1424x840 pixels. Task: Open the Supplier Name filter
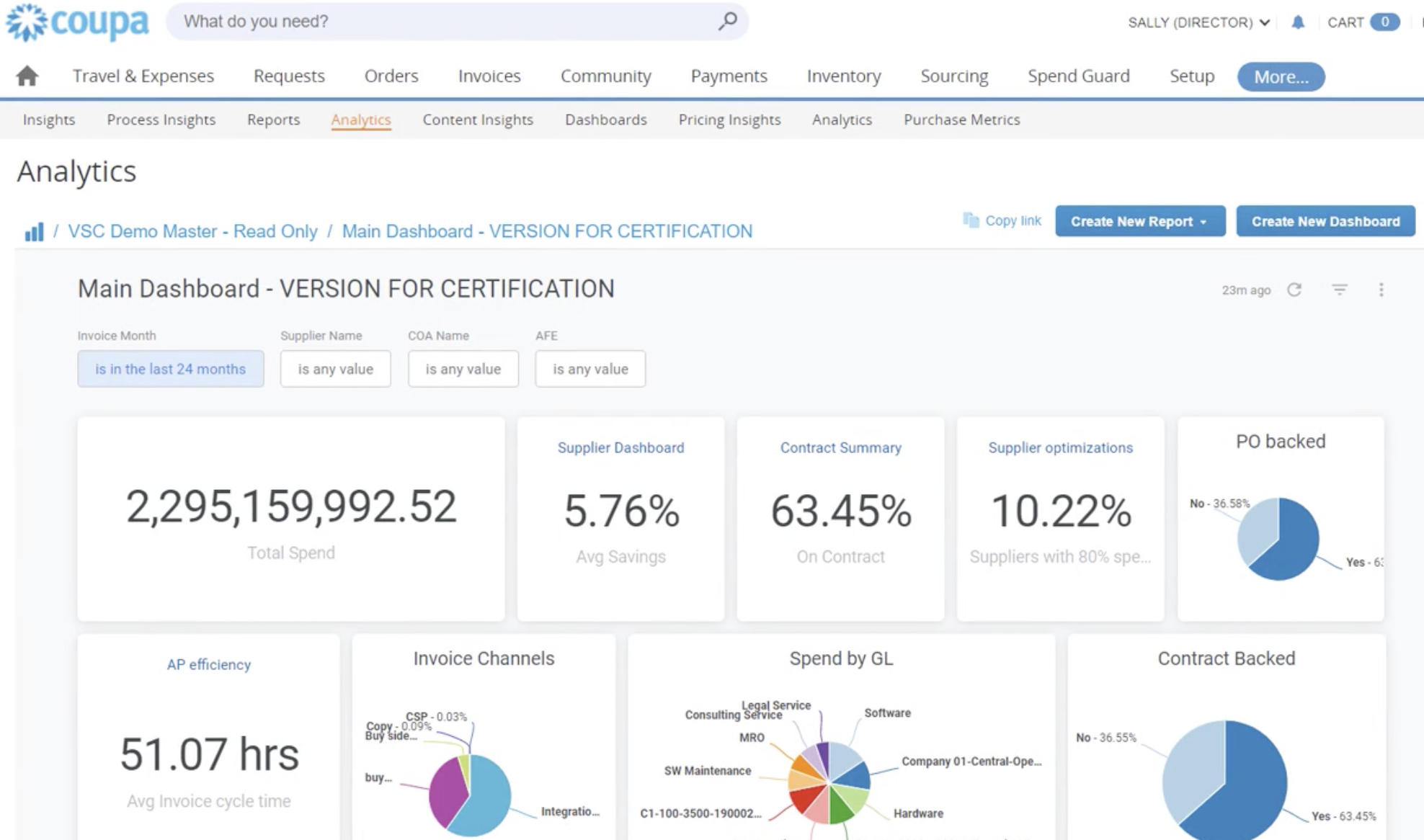[x=336, y=369]
